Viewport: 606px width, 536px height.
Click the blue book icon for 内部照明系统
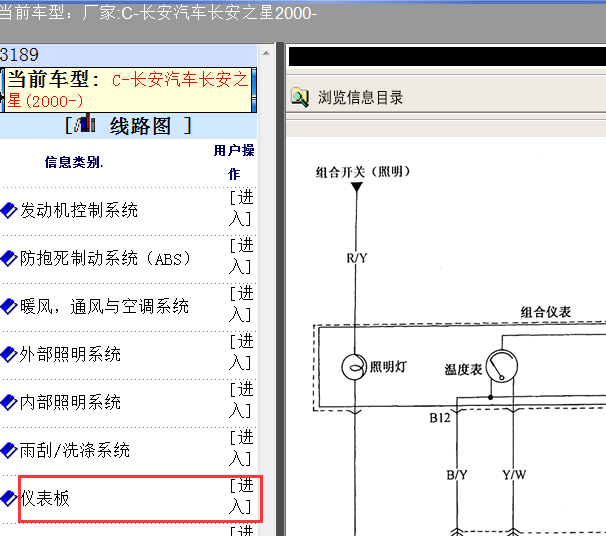(9, 402)
